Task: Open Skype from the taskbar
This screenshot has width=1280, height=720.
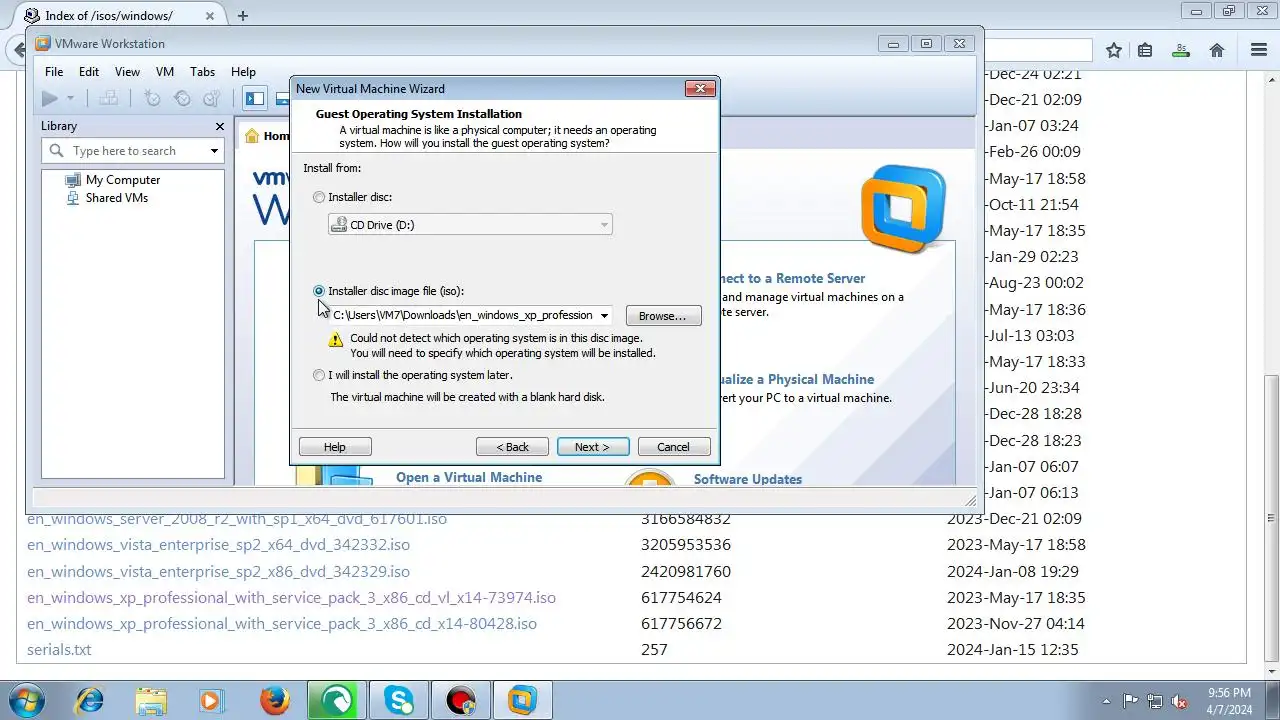Action: click(x=398, y=700)
